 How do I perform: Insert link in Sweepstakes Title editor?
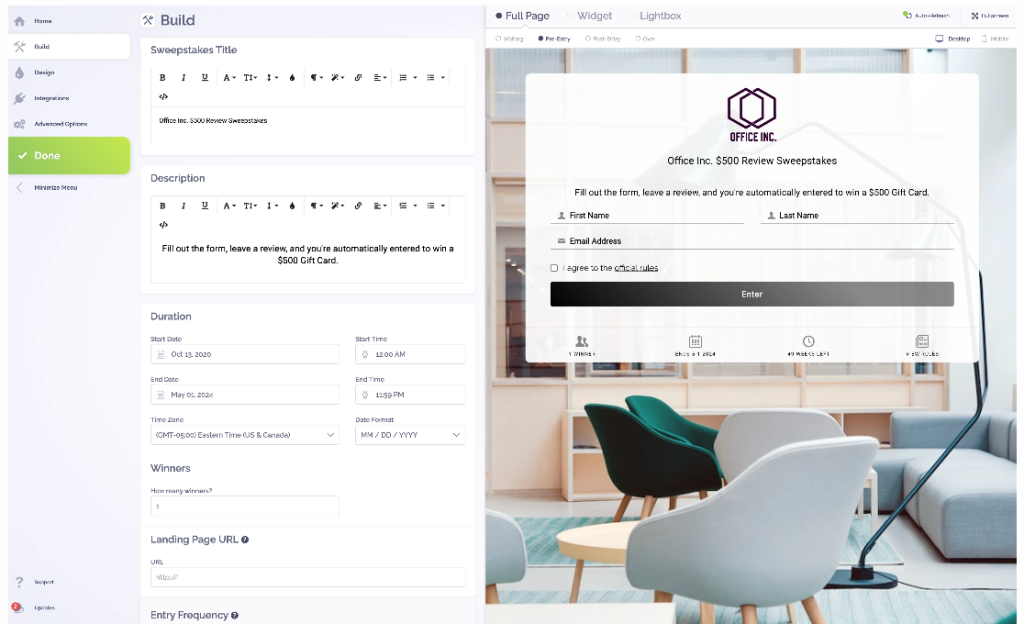[x=358, y=78]
